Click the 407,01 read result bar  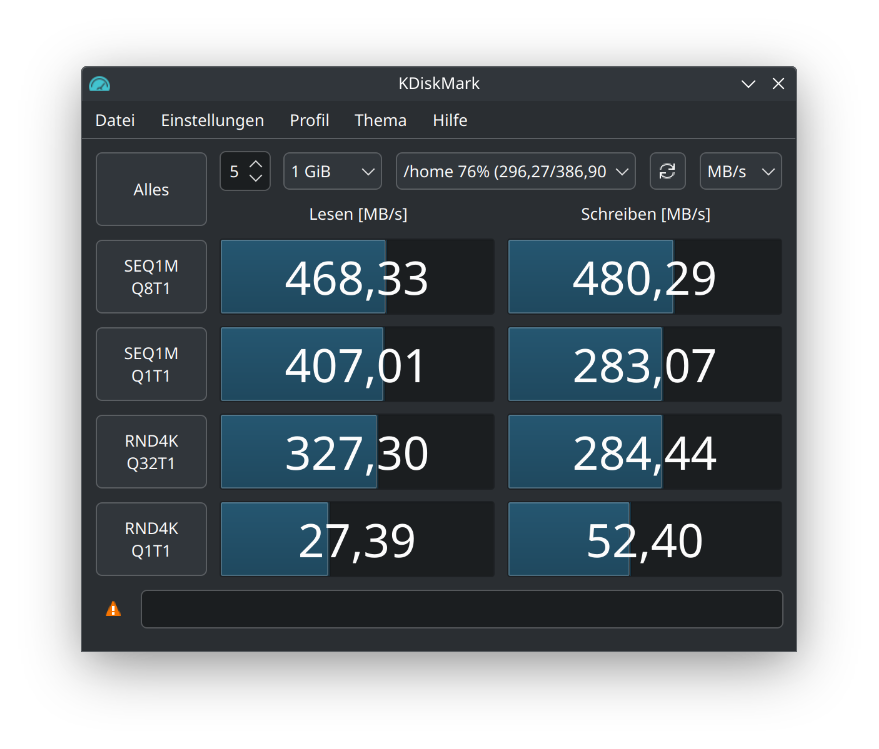point(358,364)
